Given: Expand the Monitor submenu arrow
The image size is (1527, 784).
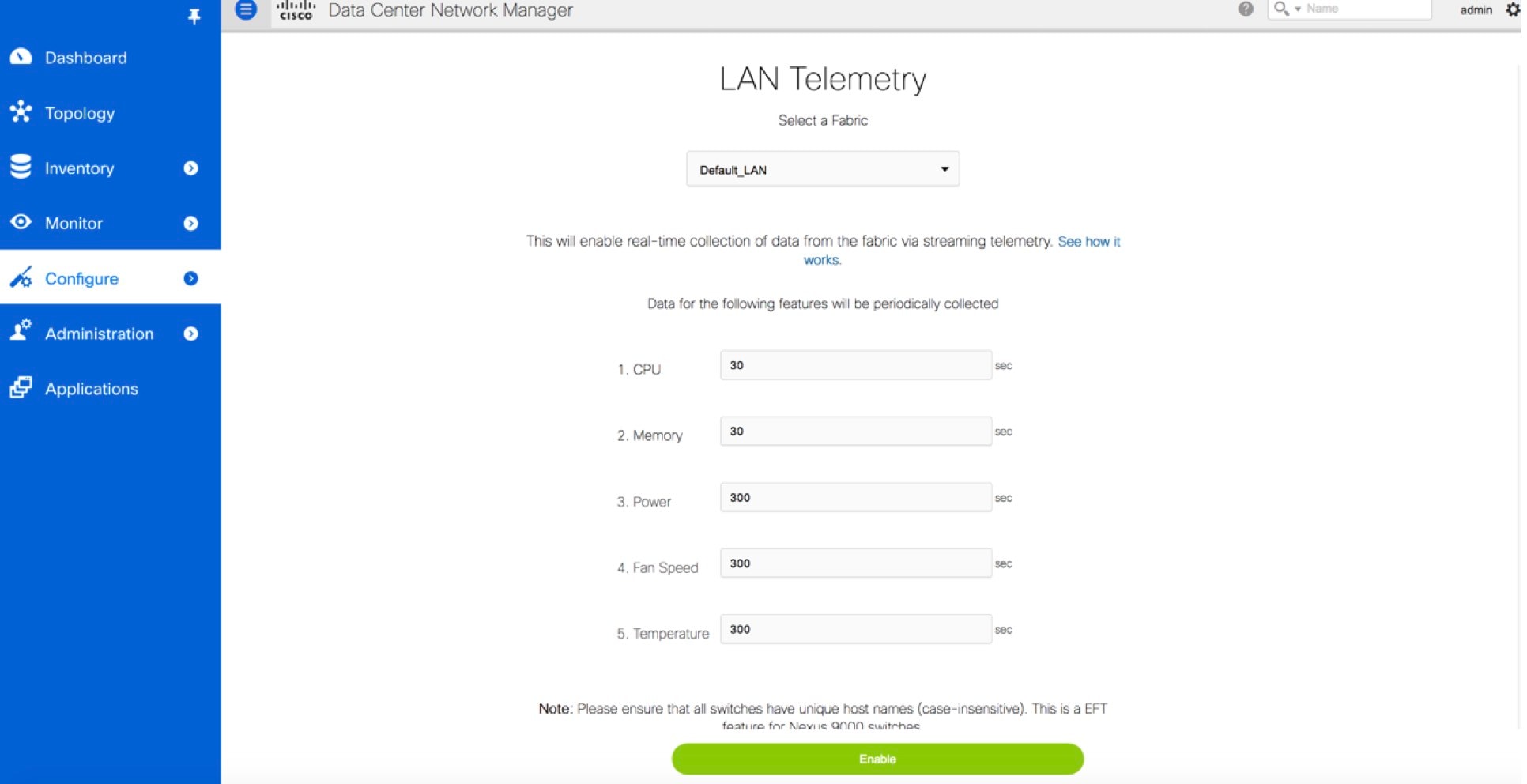Looking at the screenshot, I should click(190, 224).
